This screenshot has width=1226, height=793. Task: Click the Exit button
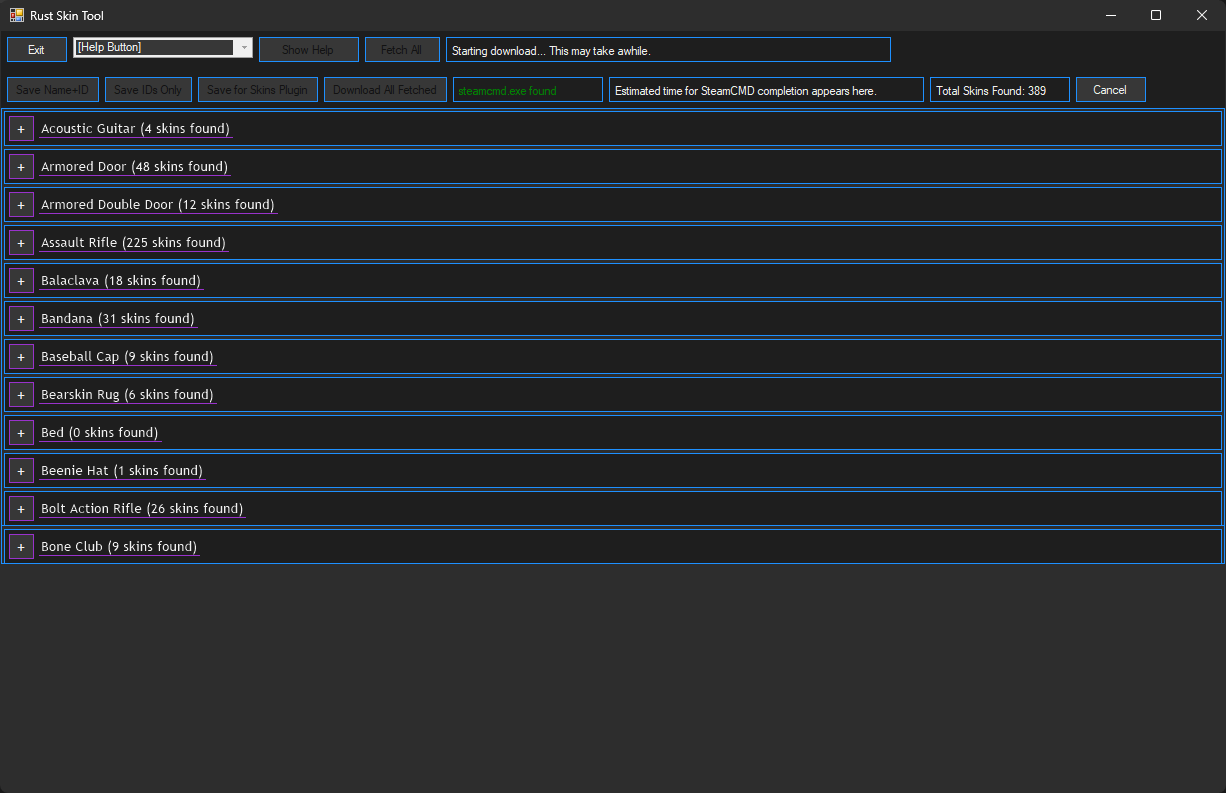pyautogui.click(x=36, y=50)
